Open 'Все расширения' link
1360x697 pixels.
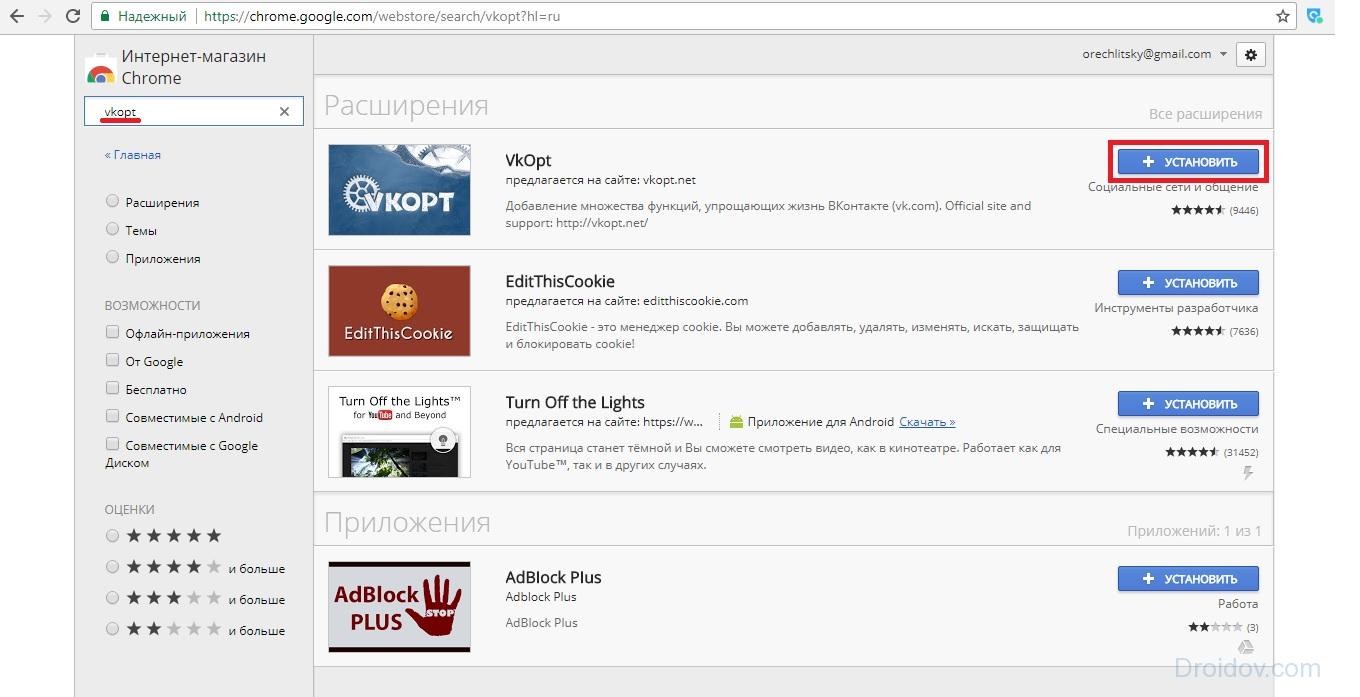coord(1205,114)
